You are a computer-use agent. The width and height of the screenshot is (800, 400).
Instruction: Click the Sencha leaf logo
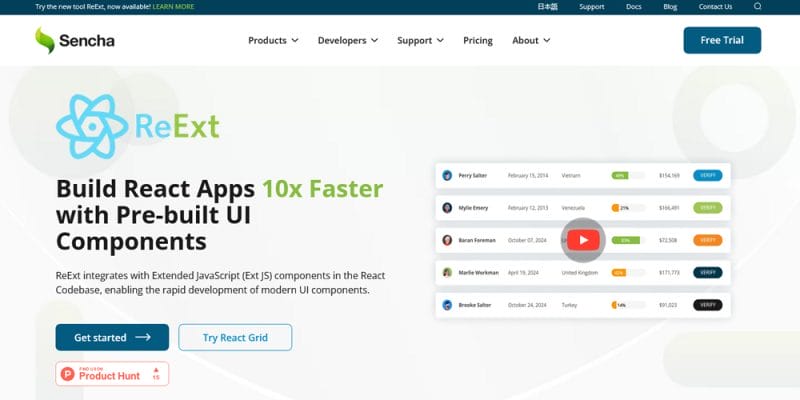(x=44, y=41)
